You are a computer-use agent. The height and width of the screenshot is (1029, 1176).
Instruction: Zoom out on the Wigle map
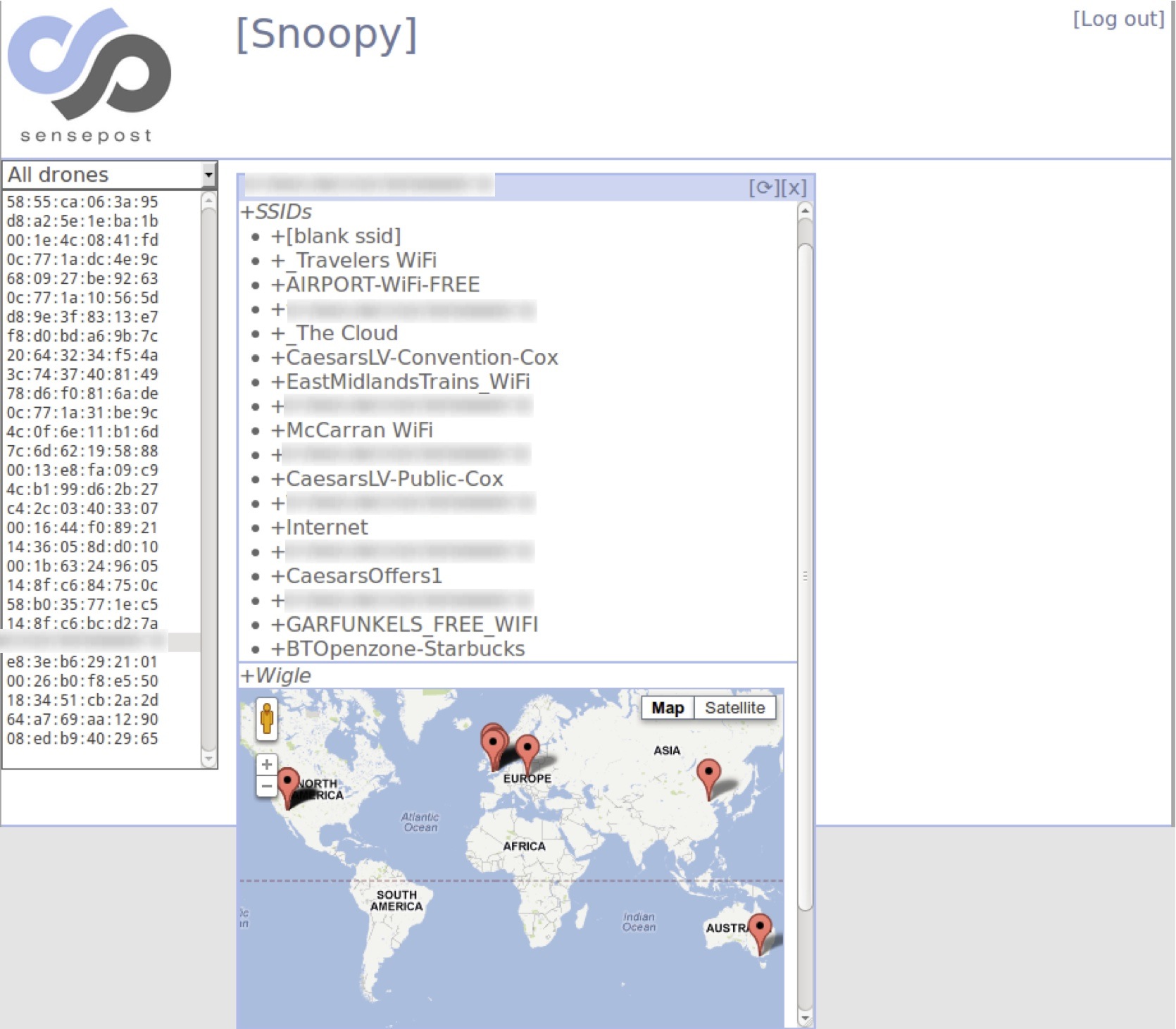click(266, 786)
